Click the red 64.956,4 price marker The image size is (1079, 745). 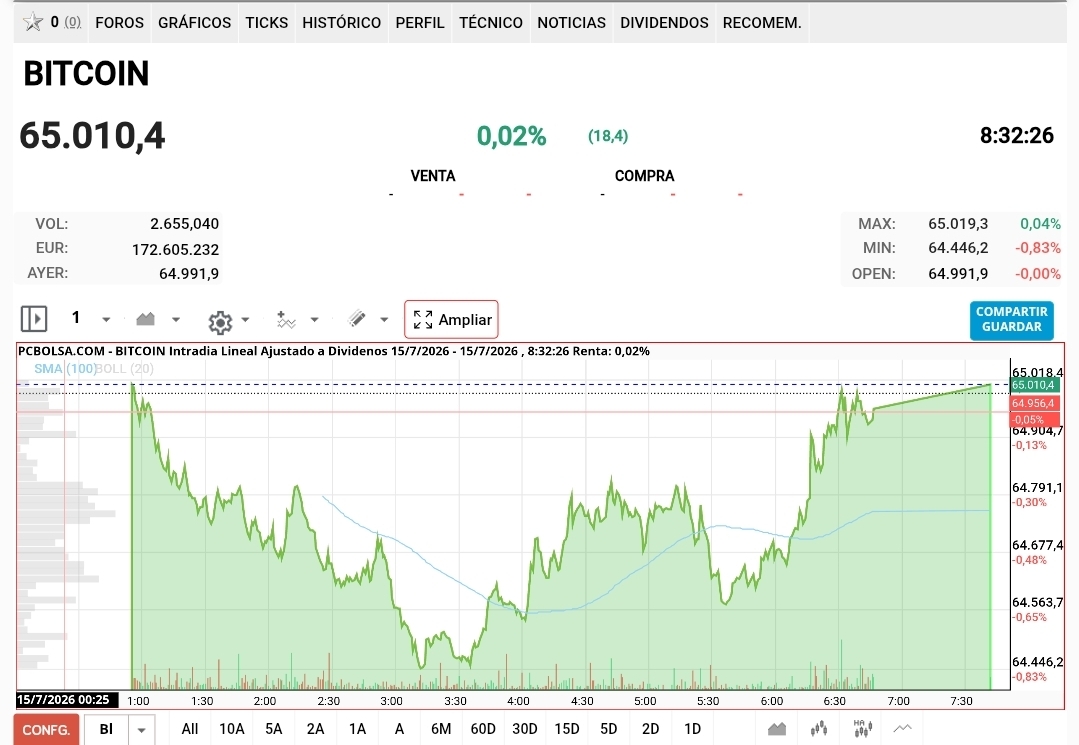[1034, 403]
